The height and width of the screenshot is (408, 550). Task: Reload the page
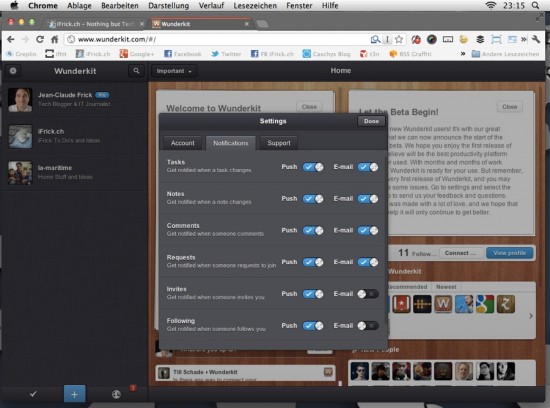tap(40, 39)
